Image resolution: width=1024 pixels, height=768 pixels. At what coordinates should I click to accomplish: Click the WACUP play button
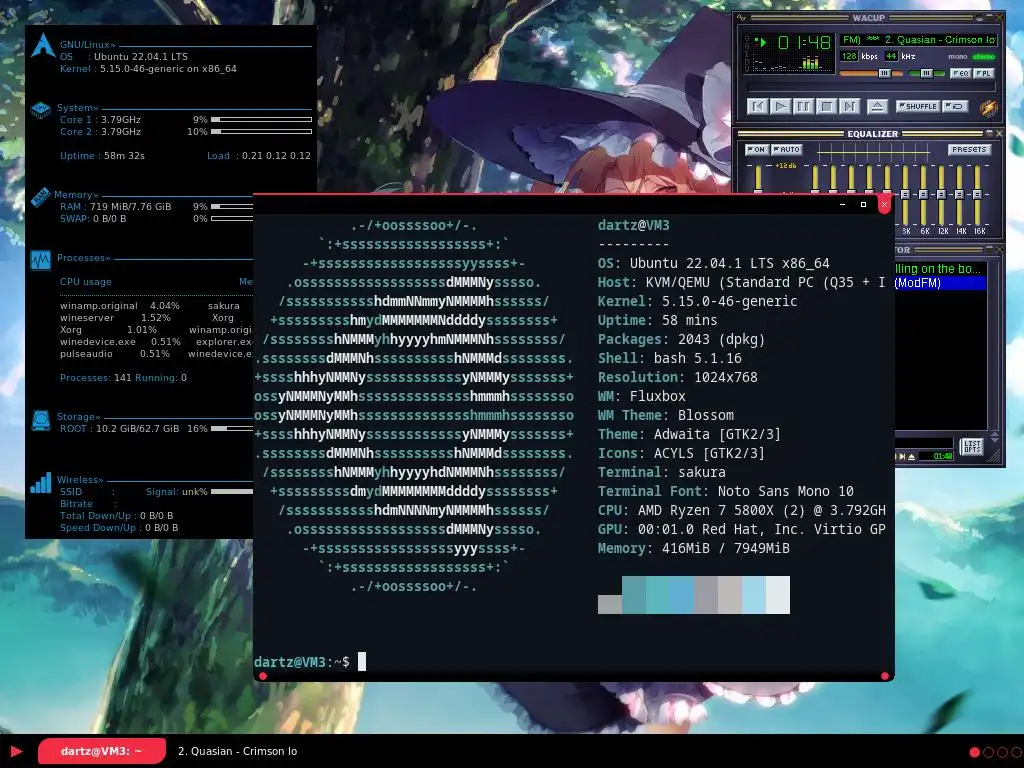(x=780, y=106)
